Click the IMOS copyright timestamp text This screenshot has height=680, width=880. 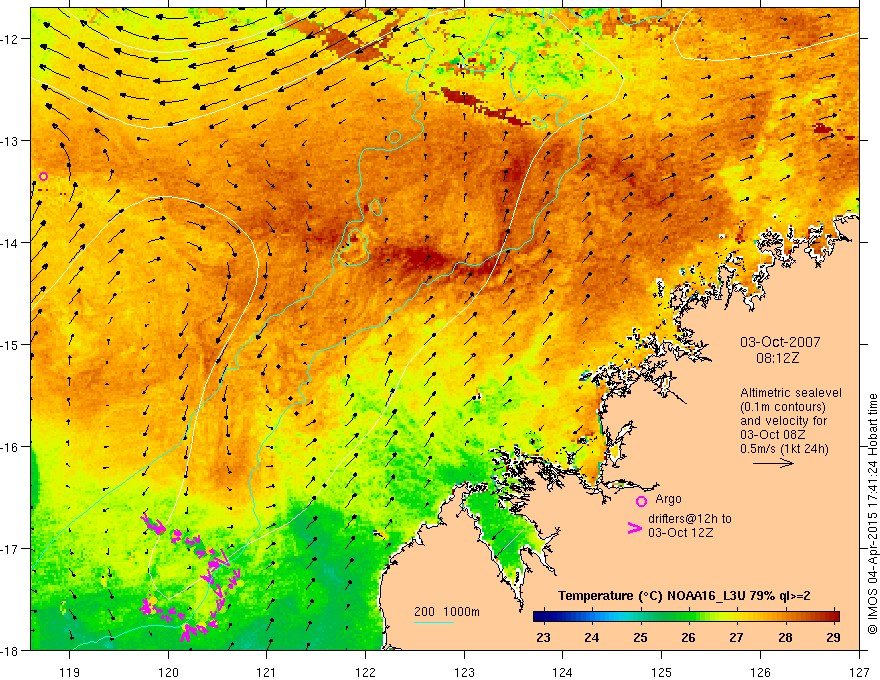click(872, 515)
